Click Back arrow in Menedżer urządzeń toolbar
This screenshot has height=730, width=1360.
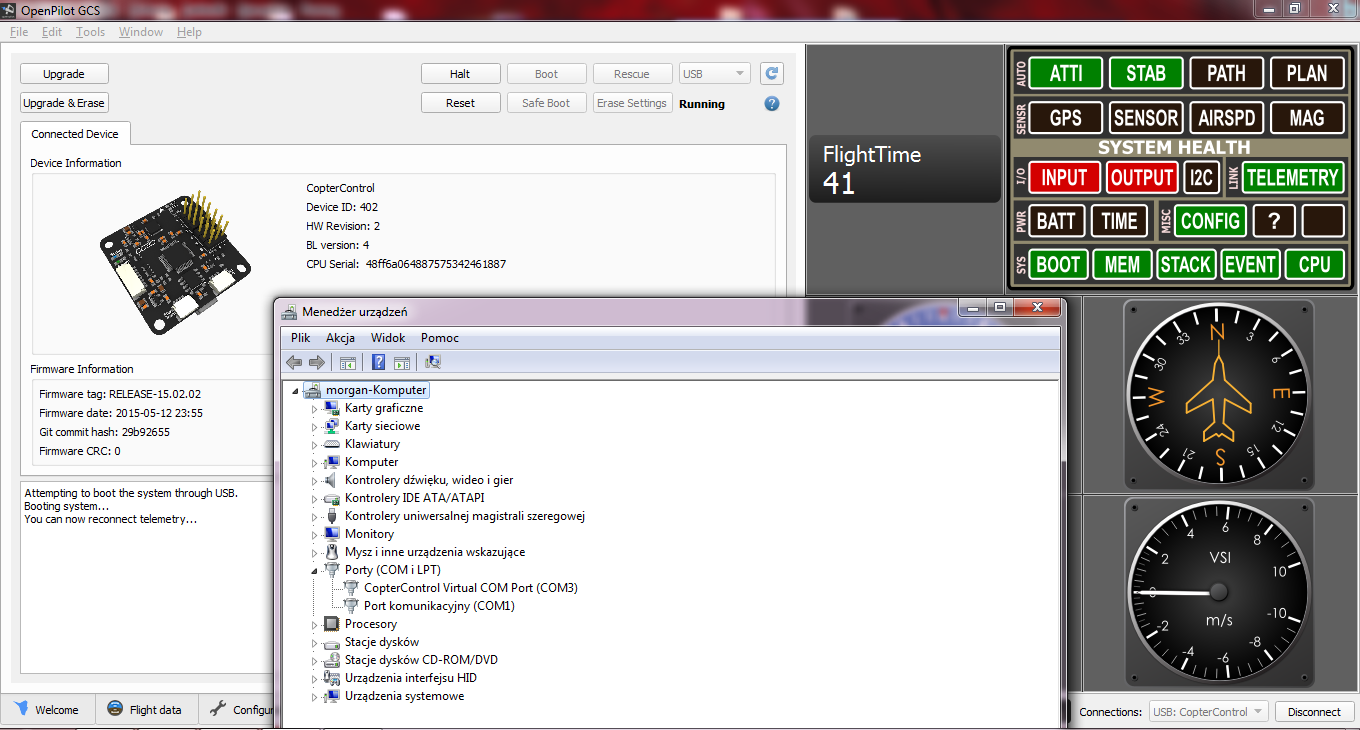[294, 362]
